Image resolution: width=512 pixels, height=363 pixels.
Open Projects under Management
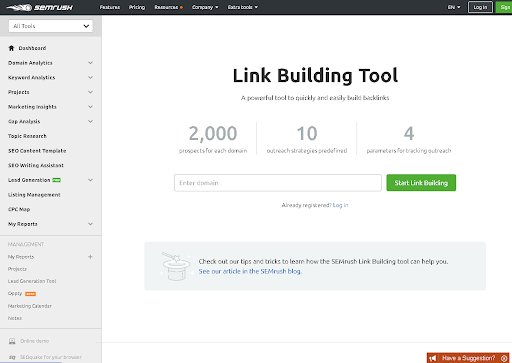[17, 269]
